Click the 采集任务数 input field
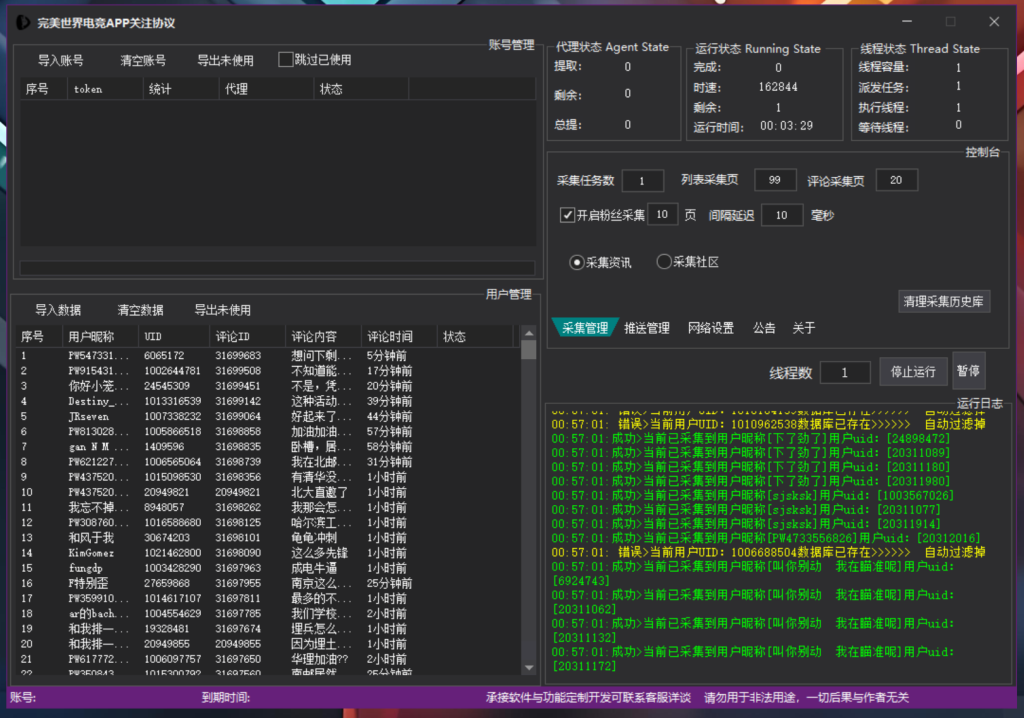Image resolution: width=1024 pixels, height=718 pixels. click(642, 180)
